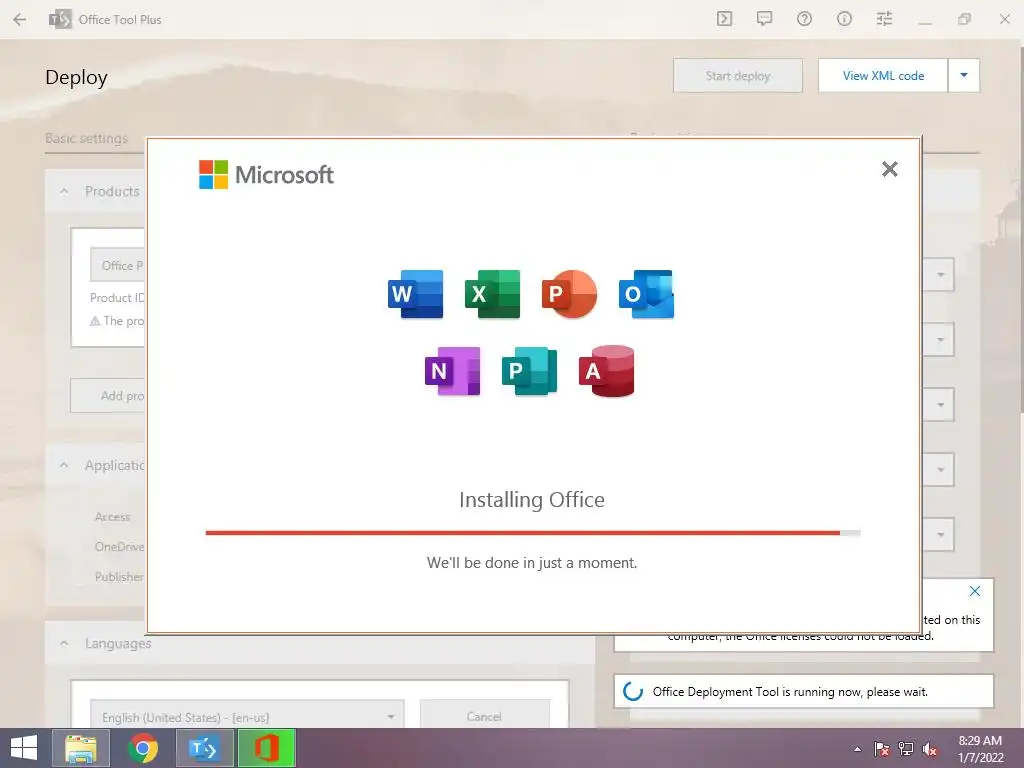Screen dimensions: 1024x768
Task: Collapse the Applications section
Action: coord(64,465)
